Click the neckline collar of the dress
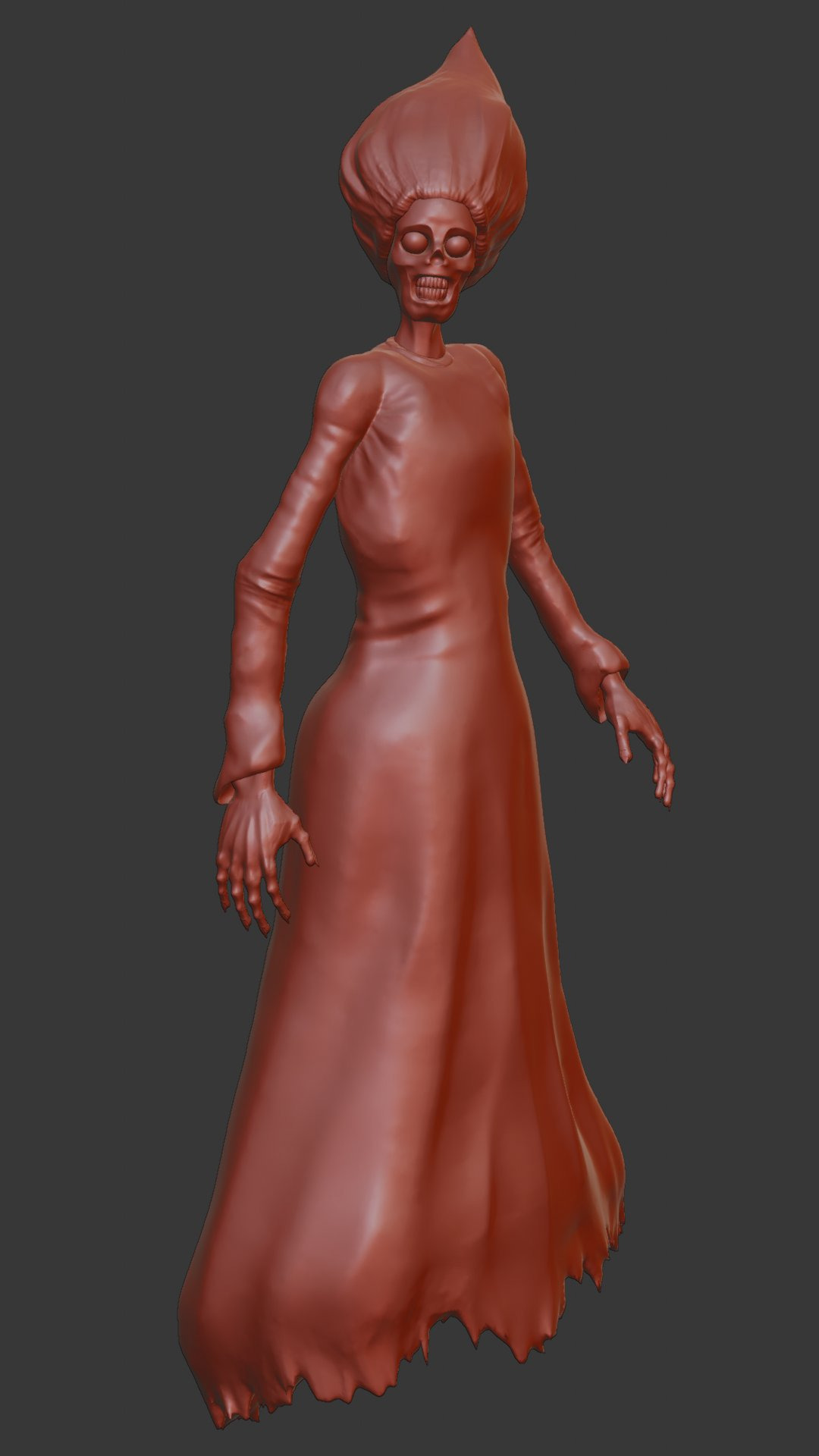 [420, 353]
